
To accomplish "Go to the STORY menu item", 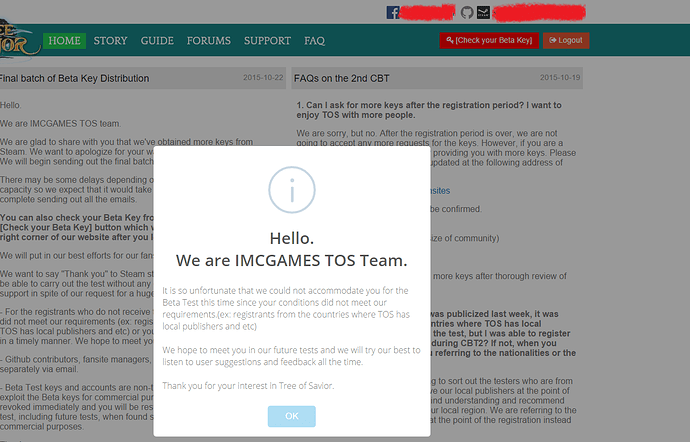I will 110,41.
